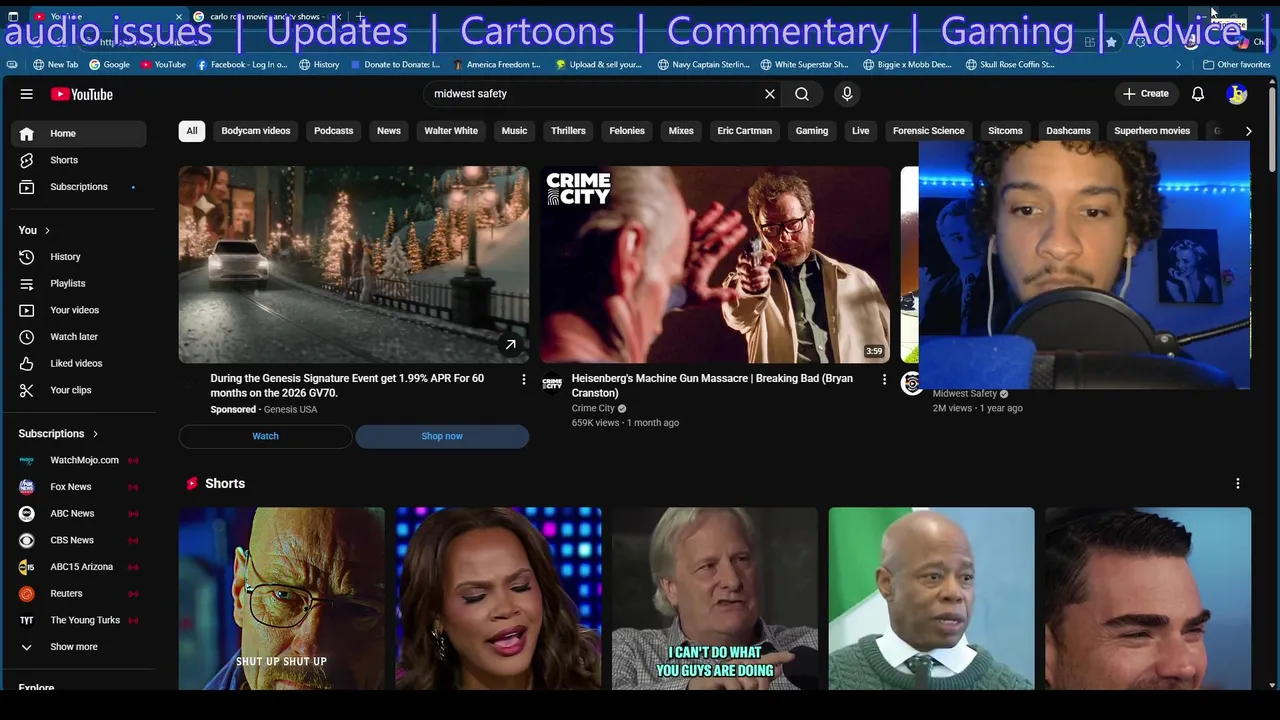
Task: Show more filter chips with right arrow
Action: coord(1248,131)
